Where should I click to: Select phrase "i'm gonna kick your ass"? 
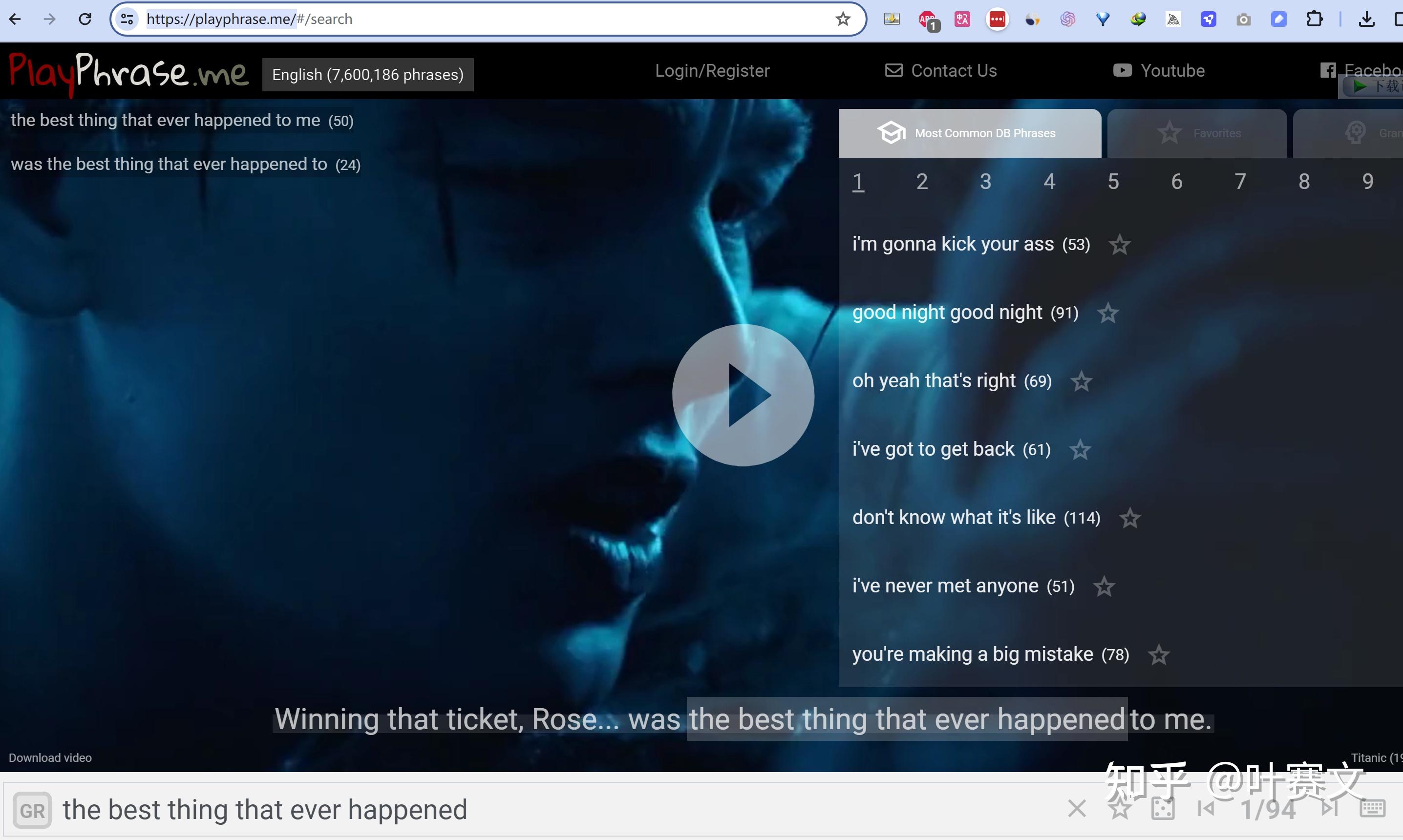(x=971, y=244)
